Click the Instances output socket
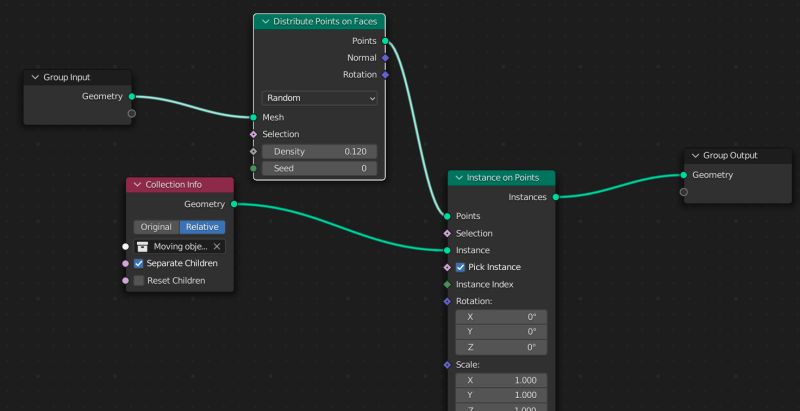Screen dimensions: 800x411 point(556,197)
